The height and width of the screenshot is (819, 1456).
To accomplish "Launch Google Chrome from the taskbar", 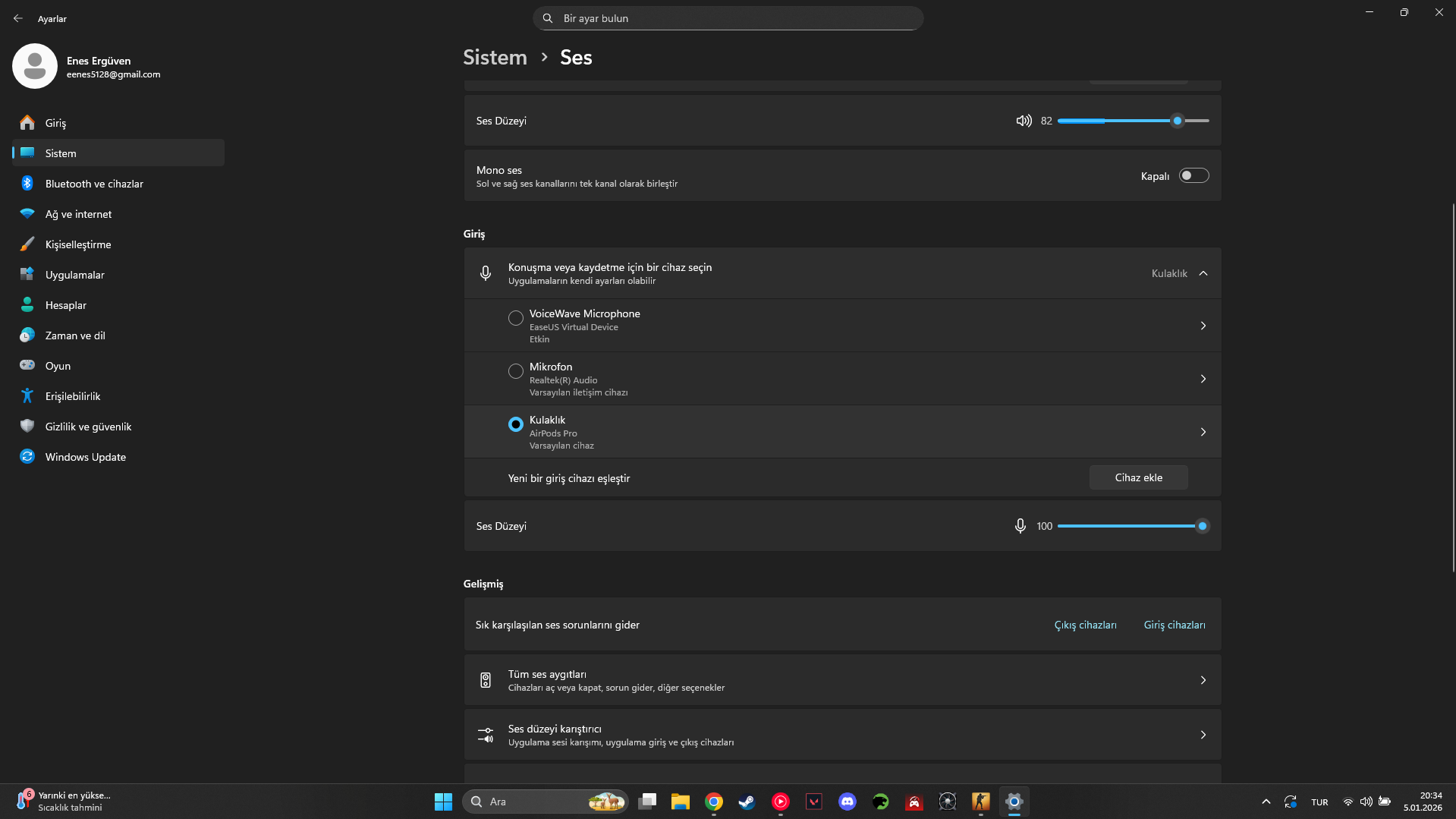I will tap(713, 802).
